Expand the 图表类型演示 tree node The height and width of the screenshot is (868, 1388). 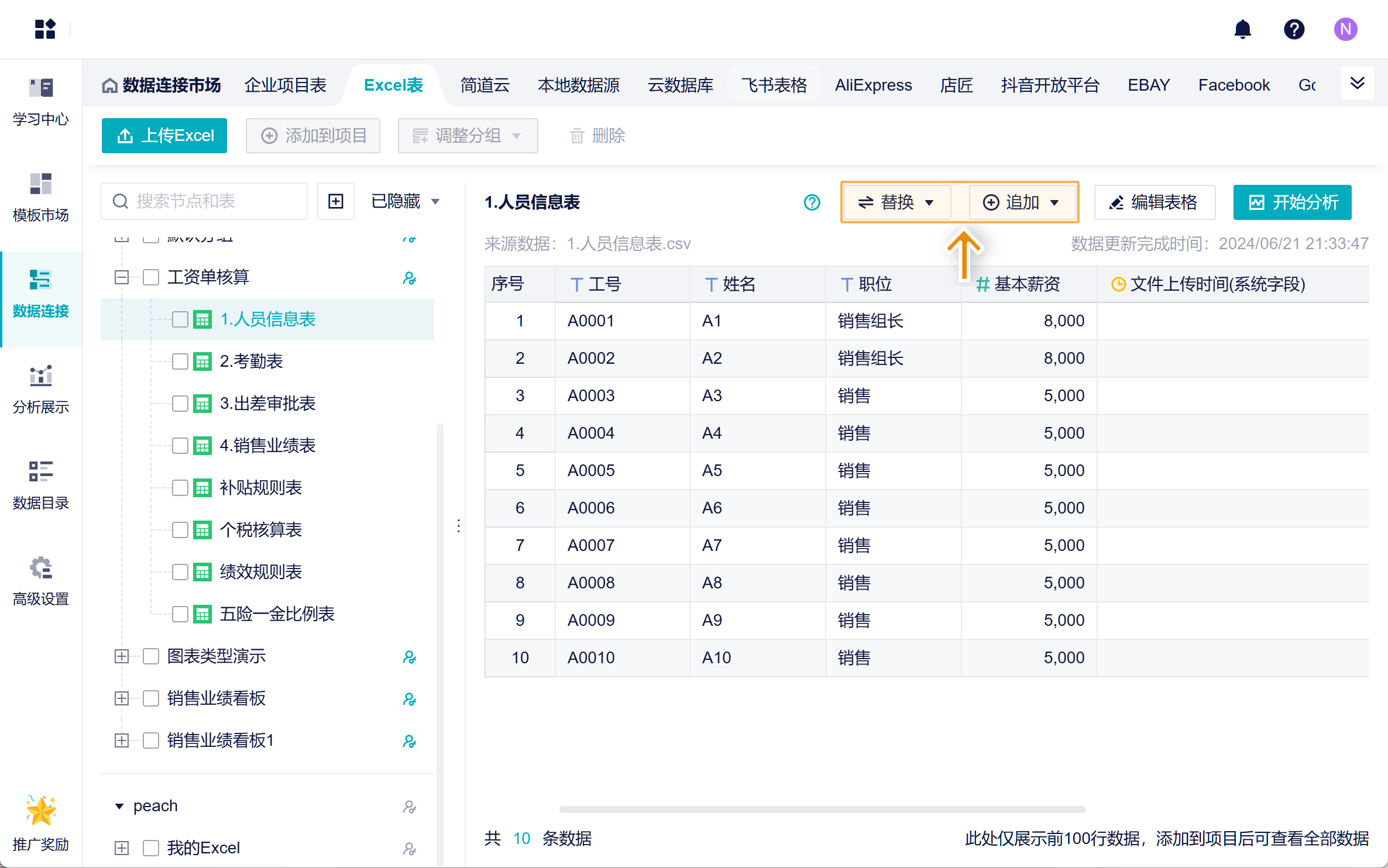click(x=122, y=656)
